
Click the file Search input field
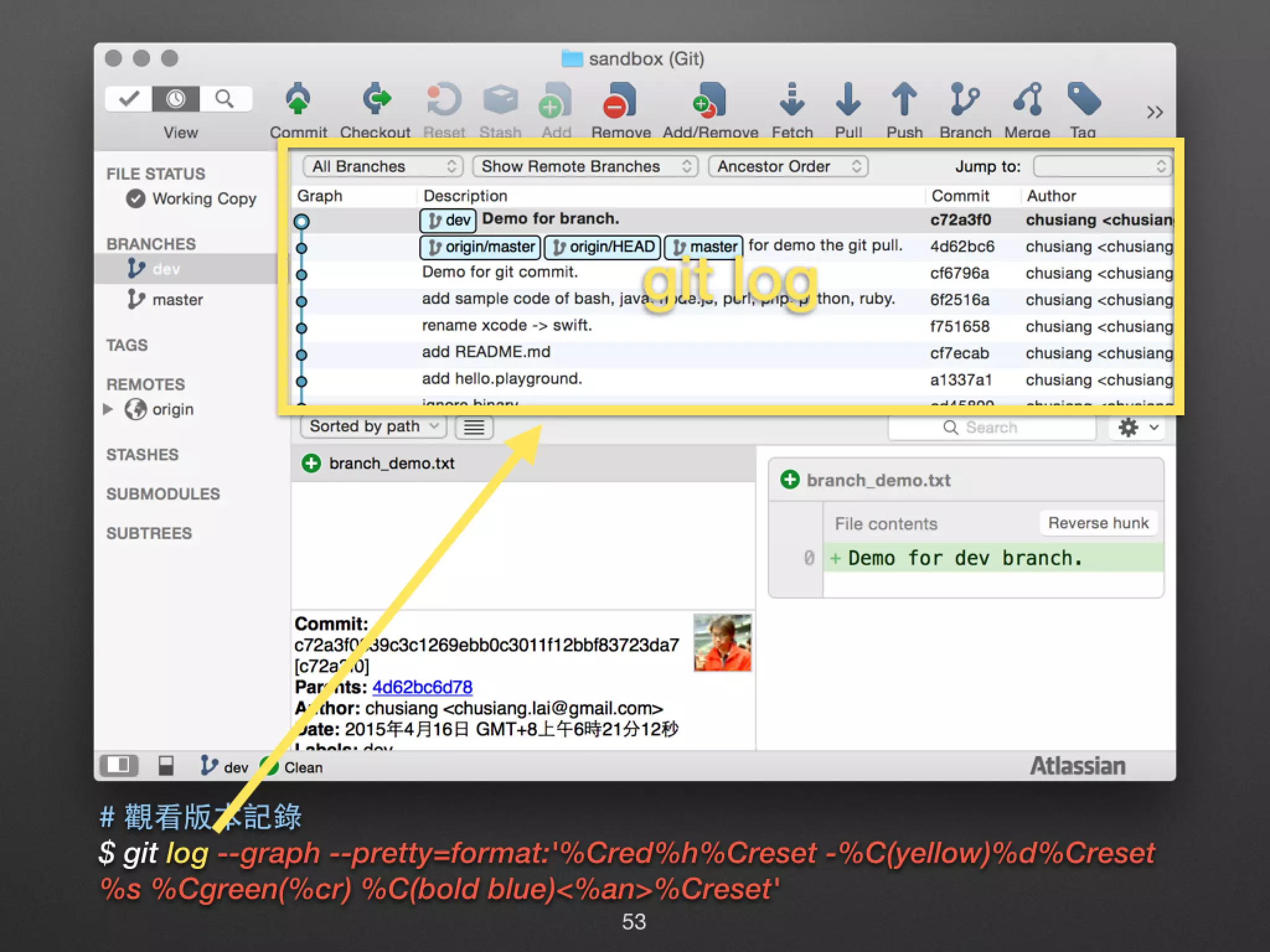click(x=992, y=428)
